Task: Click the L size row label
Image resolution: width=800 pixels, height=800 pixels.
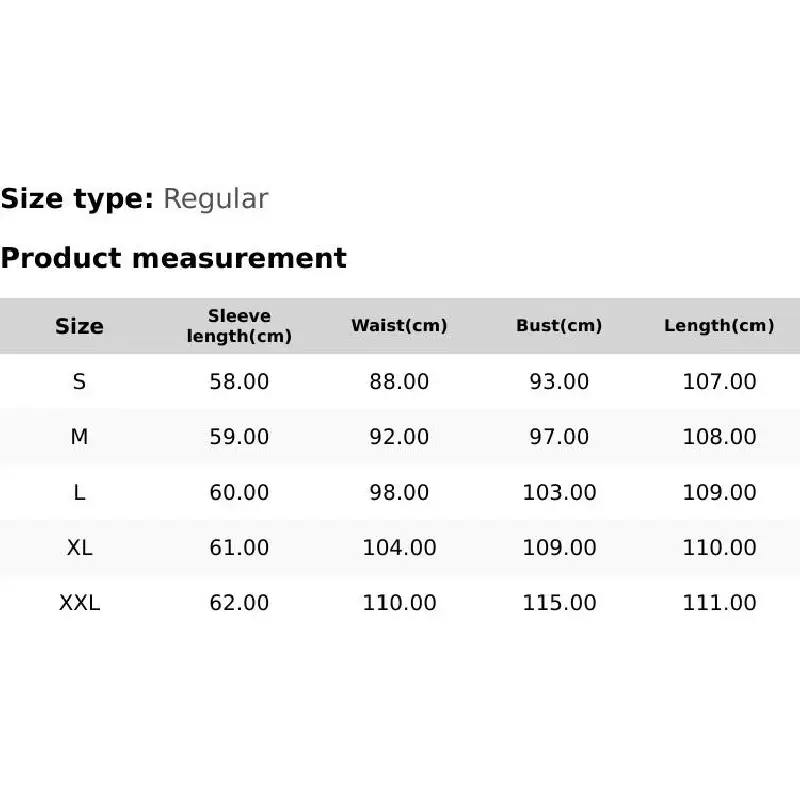Action: (79, 492)
